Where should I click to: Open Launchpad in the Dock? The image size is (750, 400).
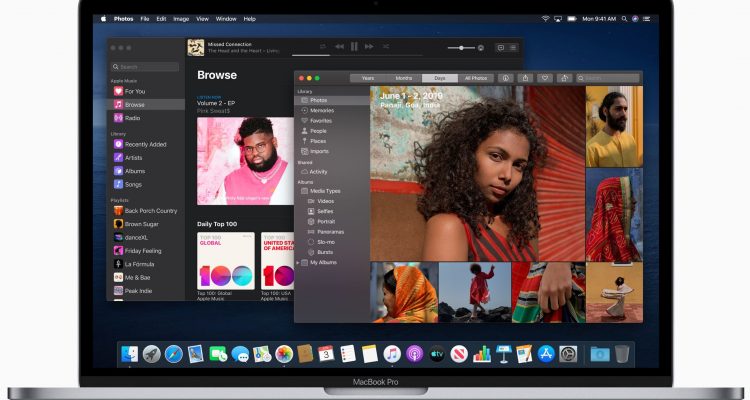(x=152, y=354)
